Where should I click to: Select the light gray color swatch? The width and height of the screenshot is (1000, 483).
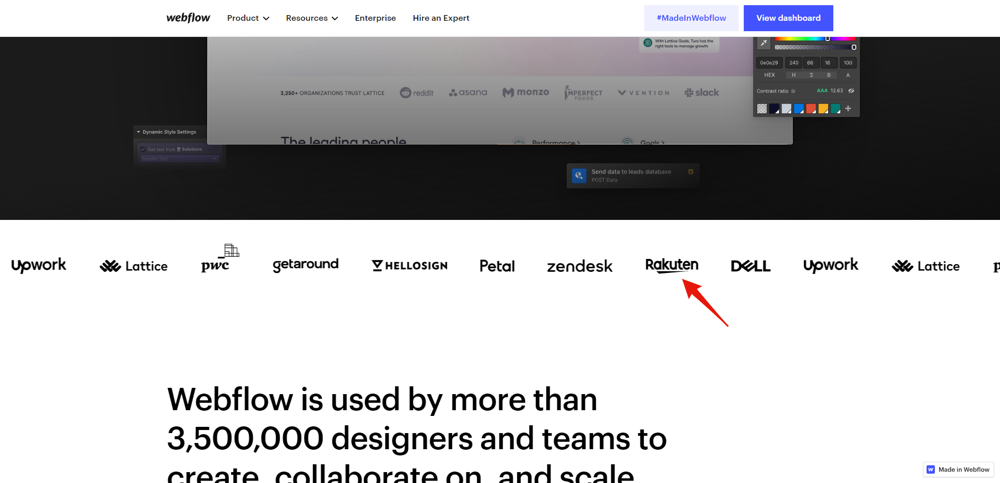(x=786, y=108)
